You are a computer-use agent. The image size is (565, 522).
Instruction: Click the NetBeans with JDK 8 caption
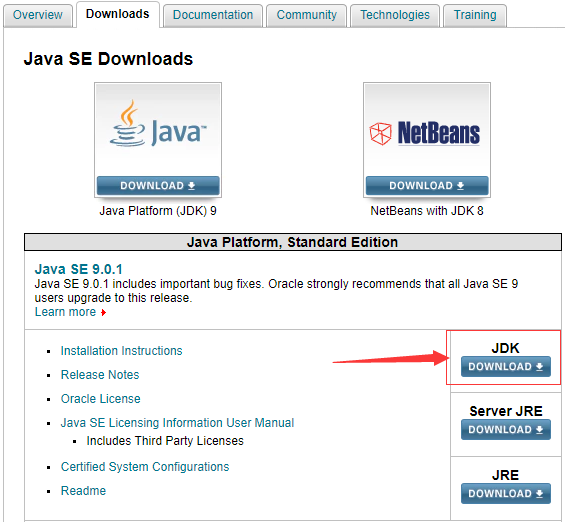coord(427,211)
